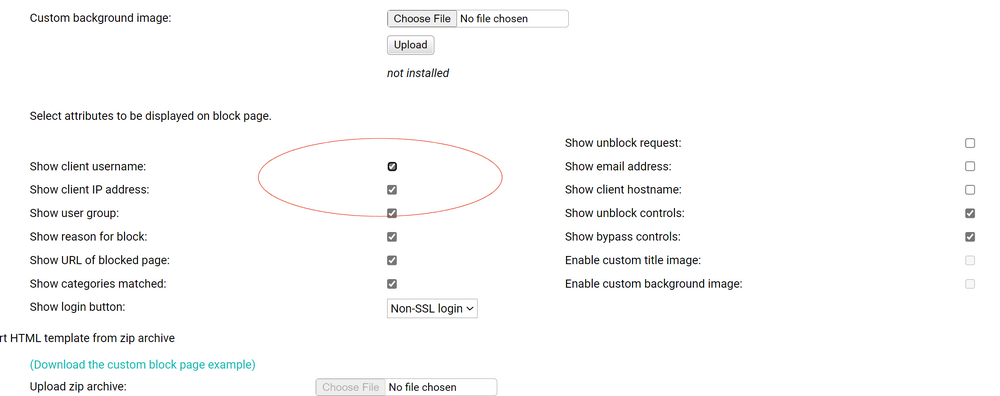This screenshot has width=1000, height=396.
Task: Enable Show unblock request checkbox
Action: (970, 143)
